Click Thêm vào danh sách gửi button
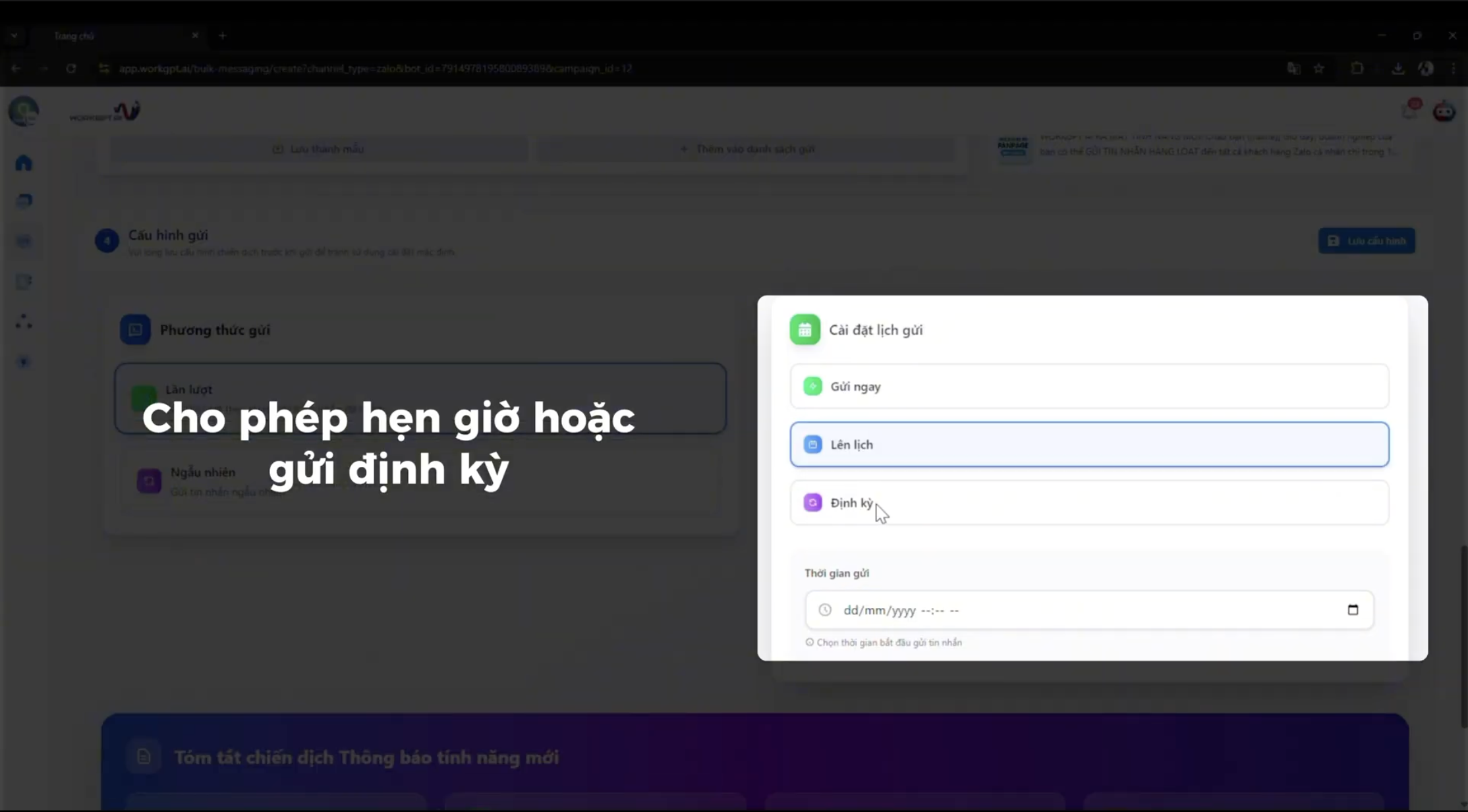 [x=747, y=149]
